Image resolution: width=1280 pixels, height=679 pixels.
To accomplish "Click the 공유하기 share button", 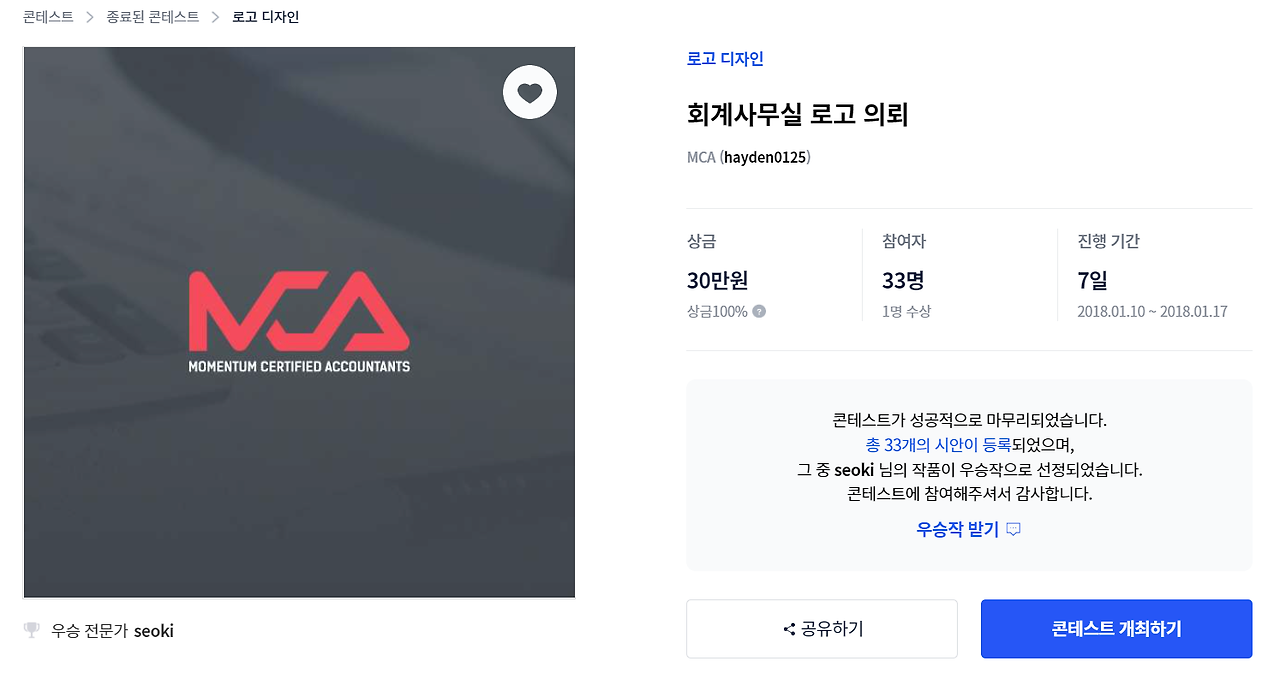I will (x=822, y=629).
